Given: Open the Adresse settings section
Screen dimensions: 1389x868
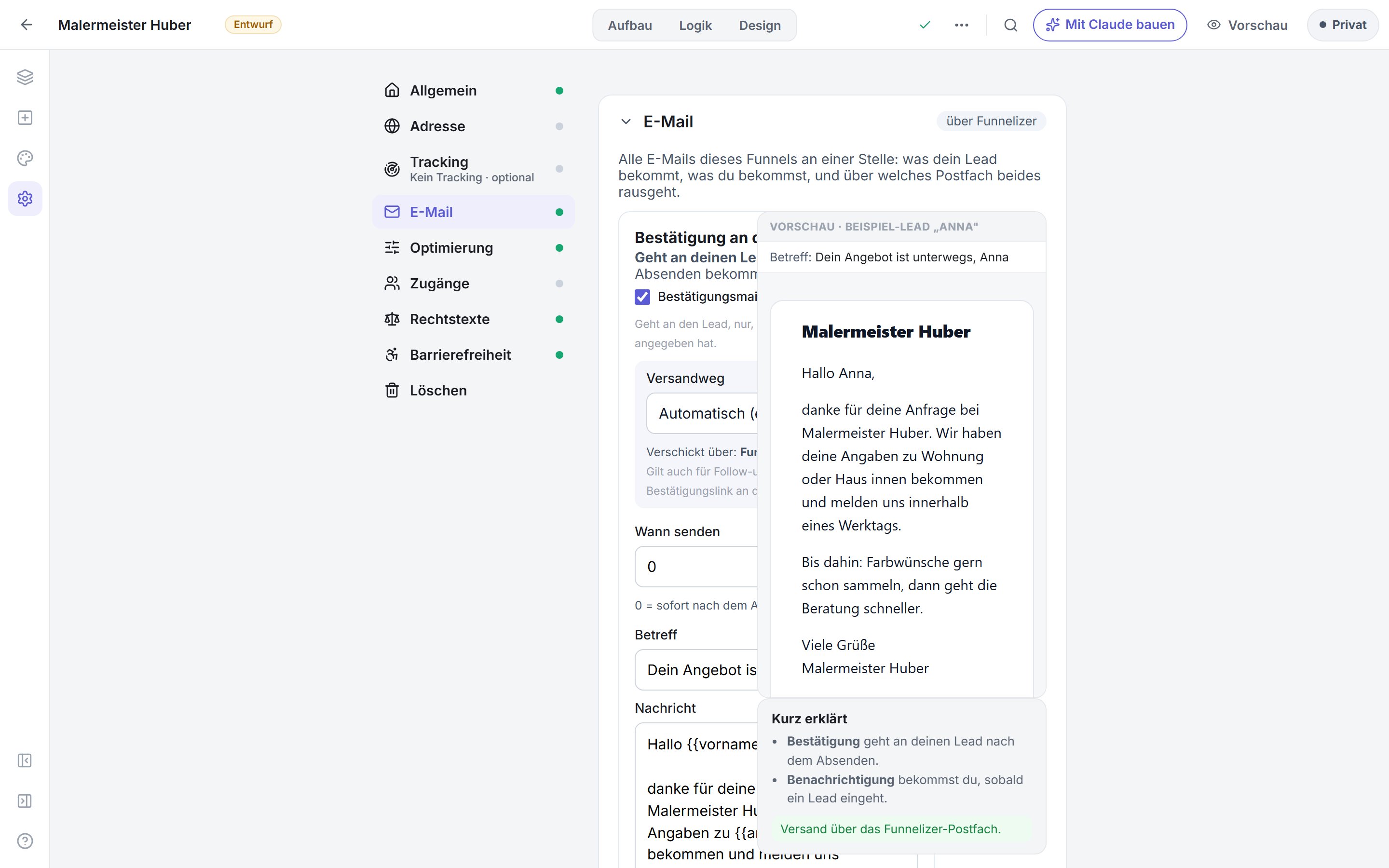Looking at the screenshot, I should click(x=474, y=126).
